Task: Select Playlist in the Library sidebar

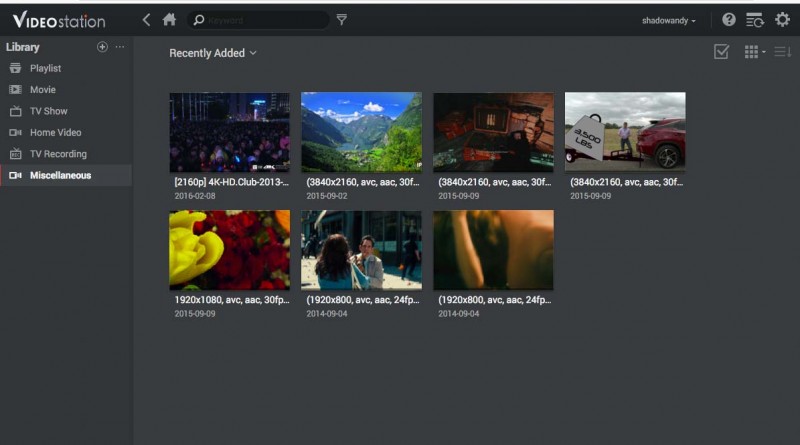Action: click(45, 68)
